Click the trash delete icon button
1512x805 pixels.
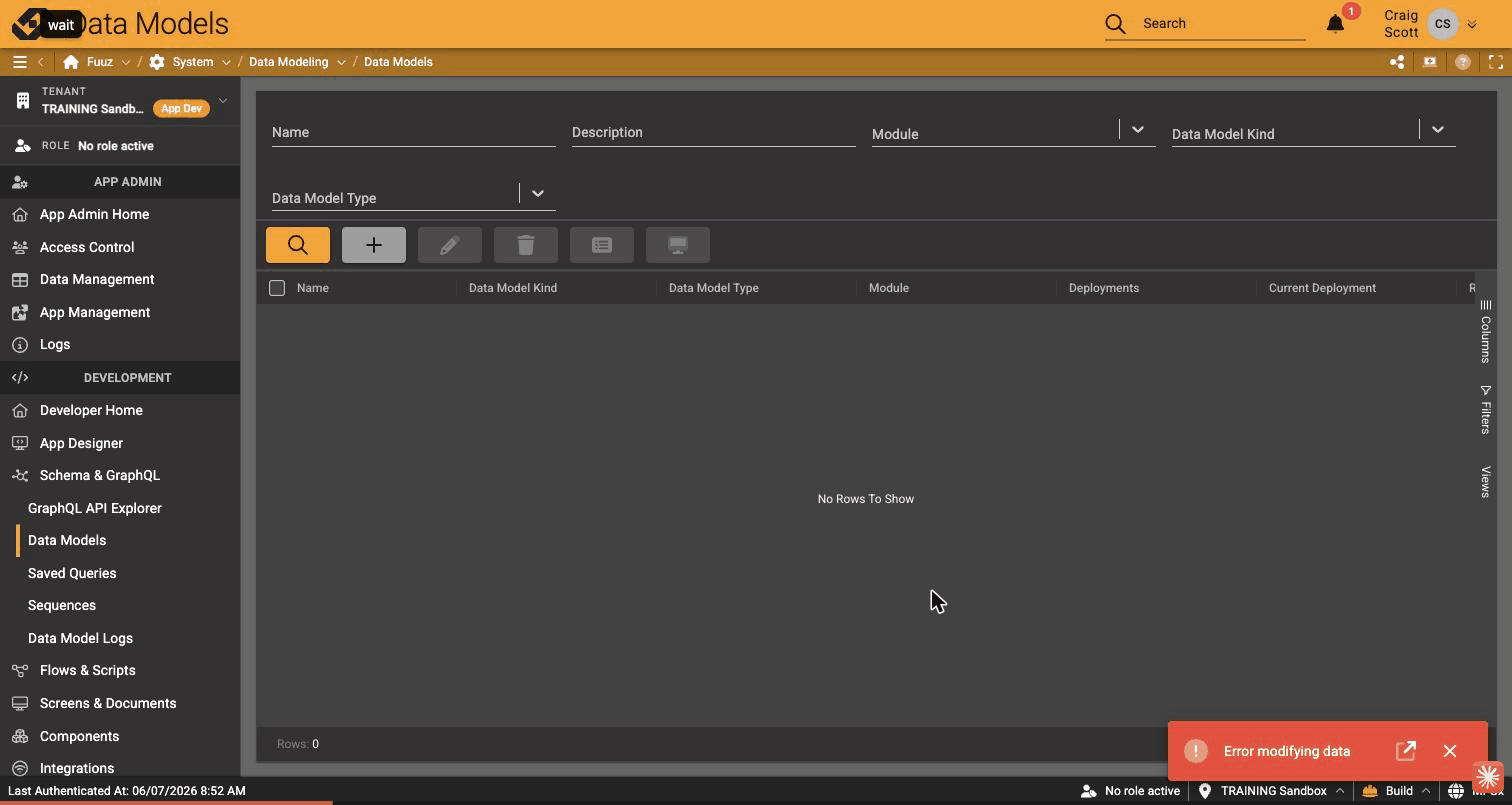[526, 245]
